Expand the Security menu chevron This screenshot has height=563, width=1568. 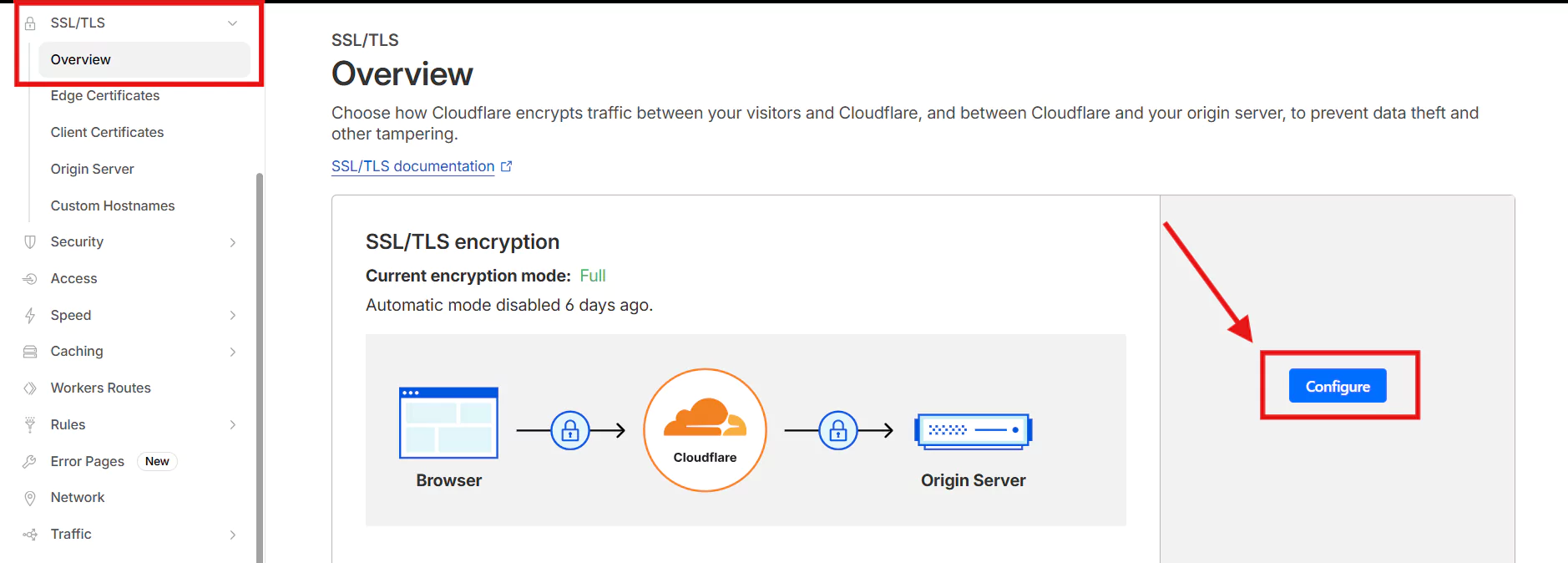[x=233, y=242]
